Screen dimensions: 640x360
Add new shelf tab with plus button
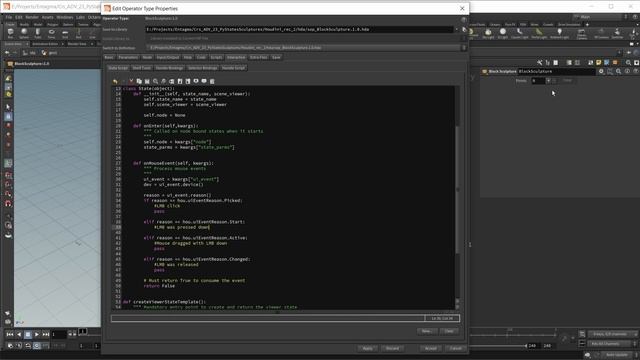pyautogui.click(x=587, y=24)
